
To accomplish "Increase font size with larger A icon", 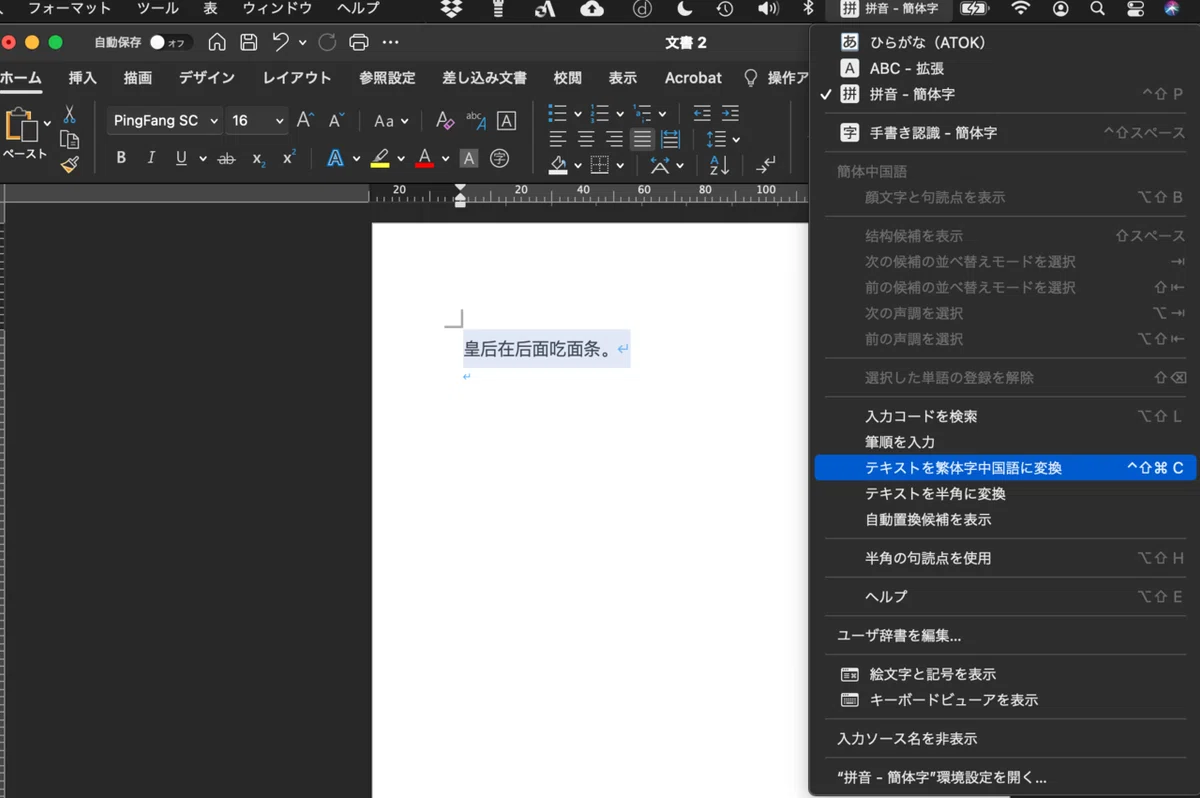I will (x=305, y=121).
